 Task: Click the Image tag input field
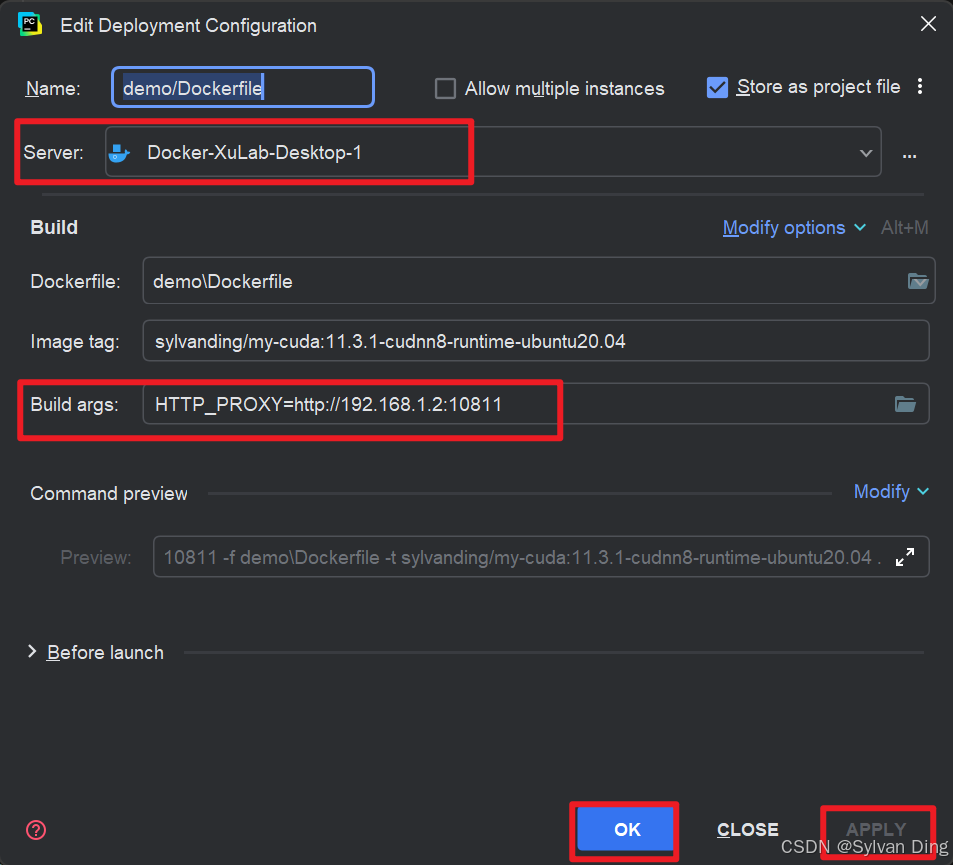tap(535, 341)
